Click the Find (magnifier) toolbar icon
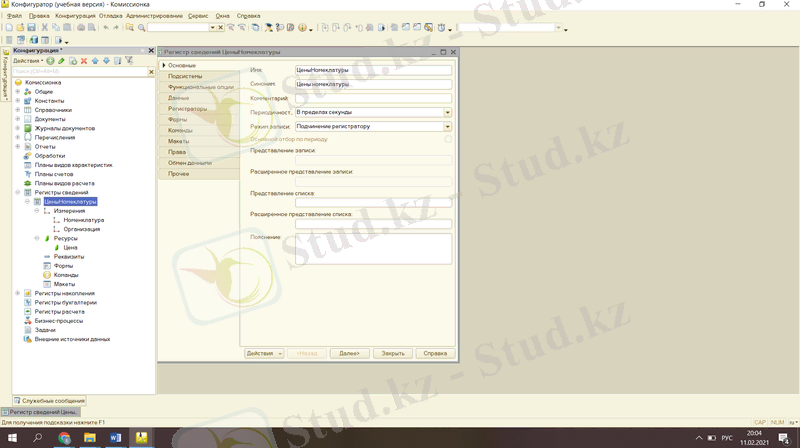 pos(142,28)
